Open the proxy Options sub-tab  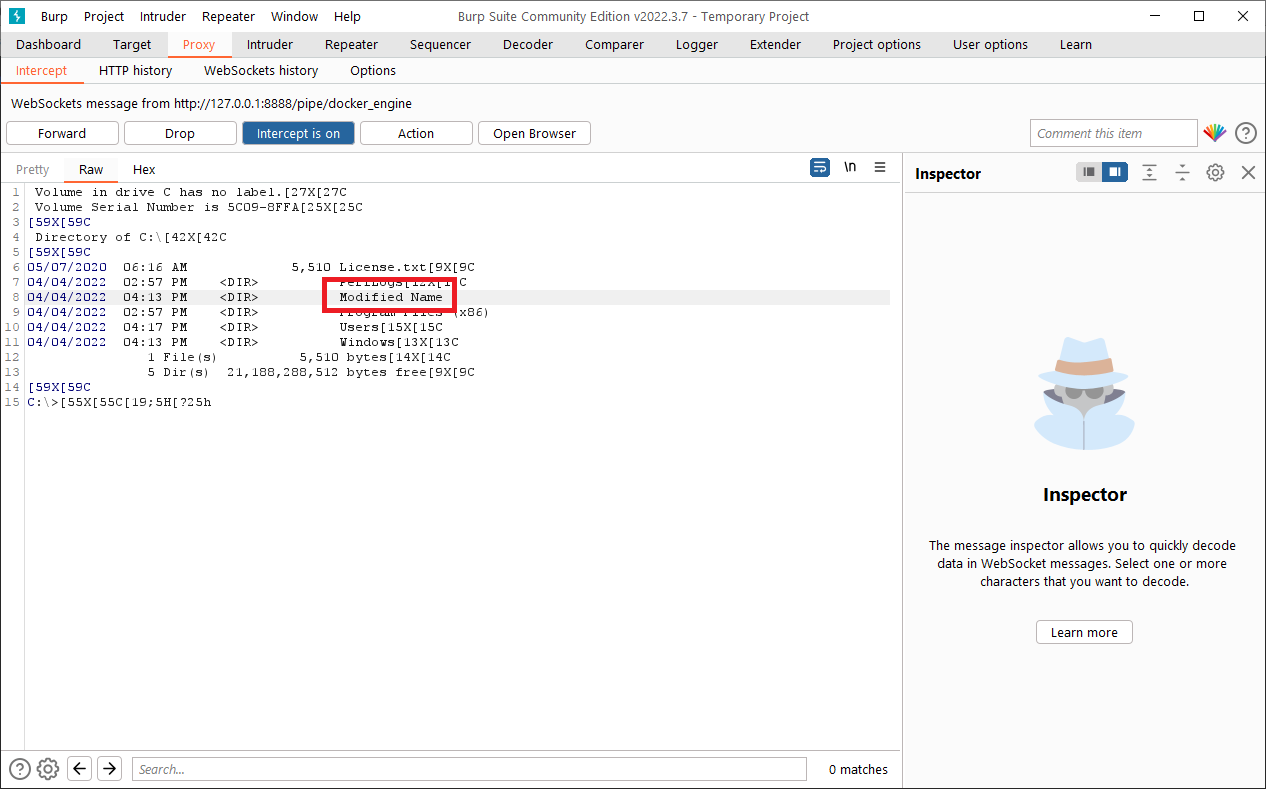click(x=373, y=70)
